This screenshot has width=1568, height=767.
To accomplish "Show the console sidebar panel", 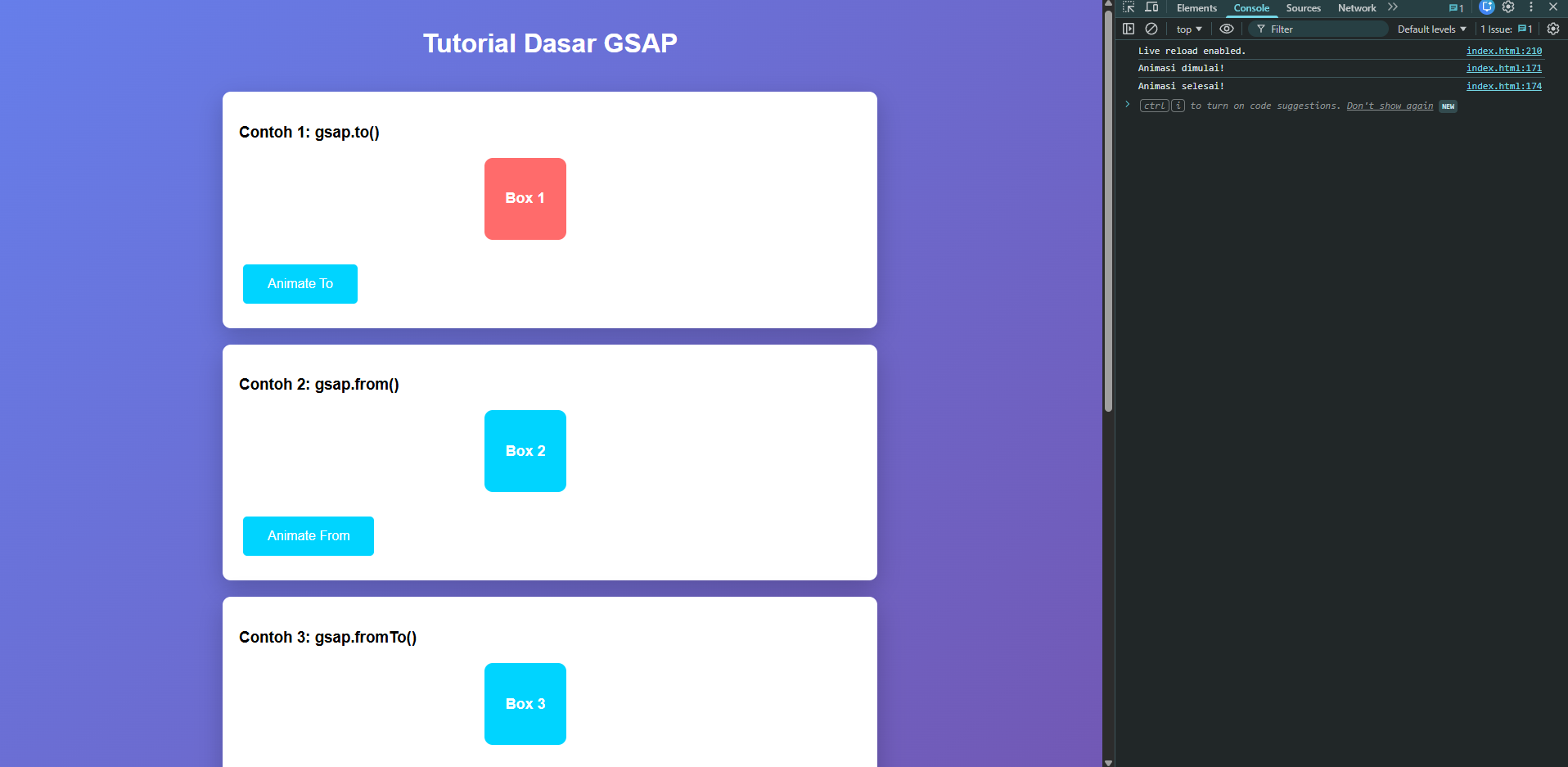I will [x=1129, y=29].
